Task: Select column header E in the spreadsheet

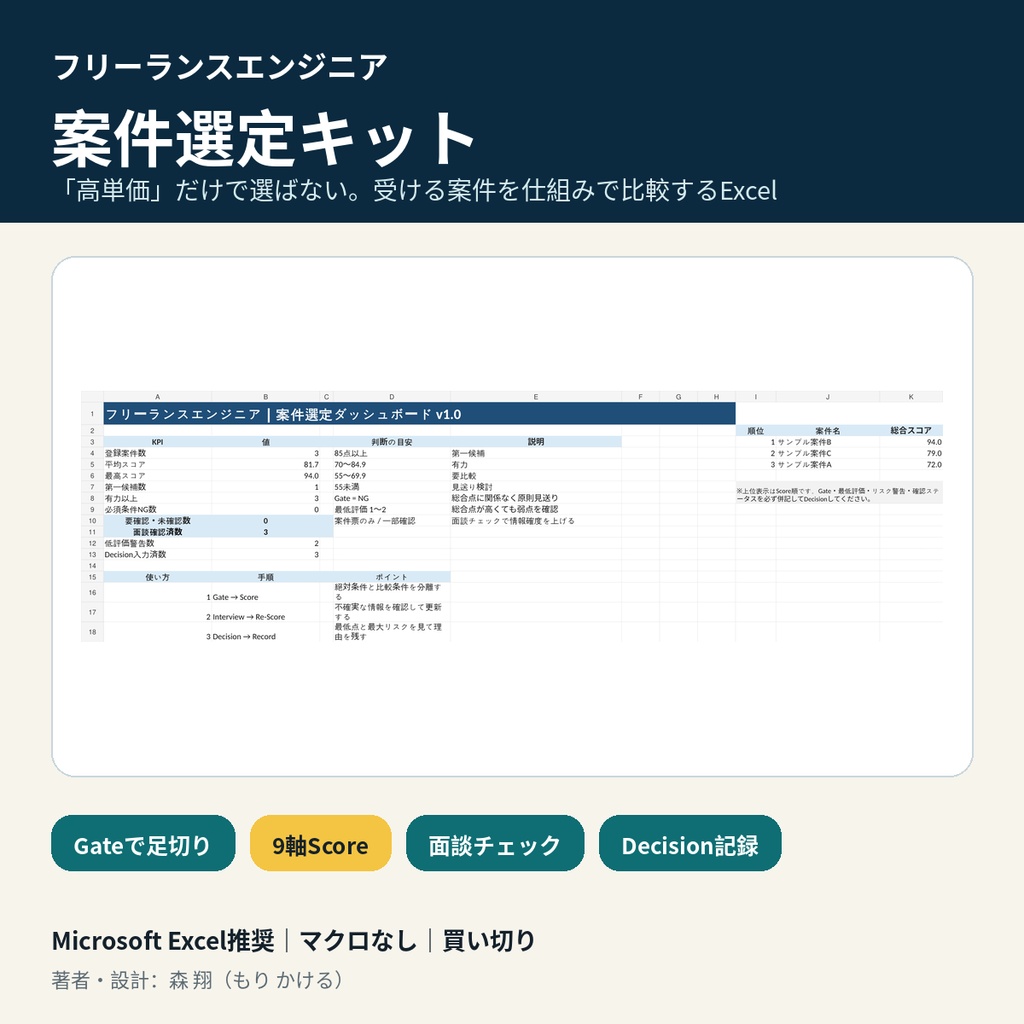Action: tap(536, 396)
